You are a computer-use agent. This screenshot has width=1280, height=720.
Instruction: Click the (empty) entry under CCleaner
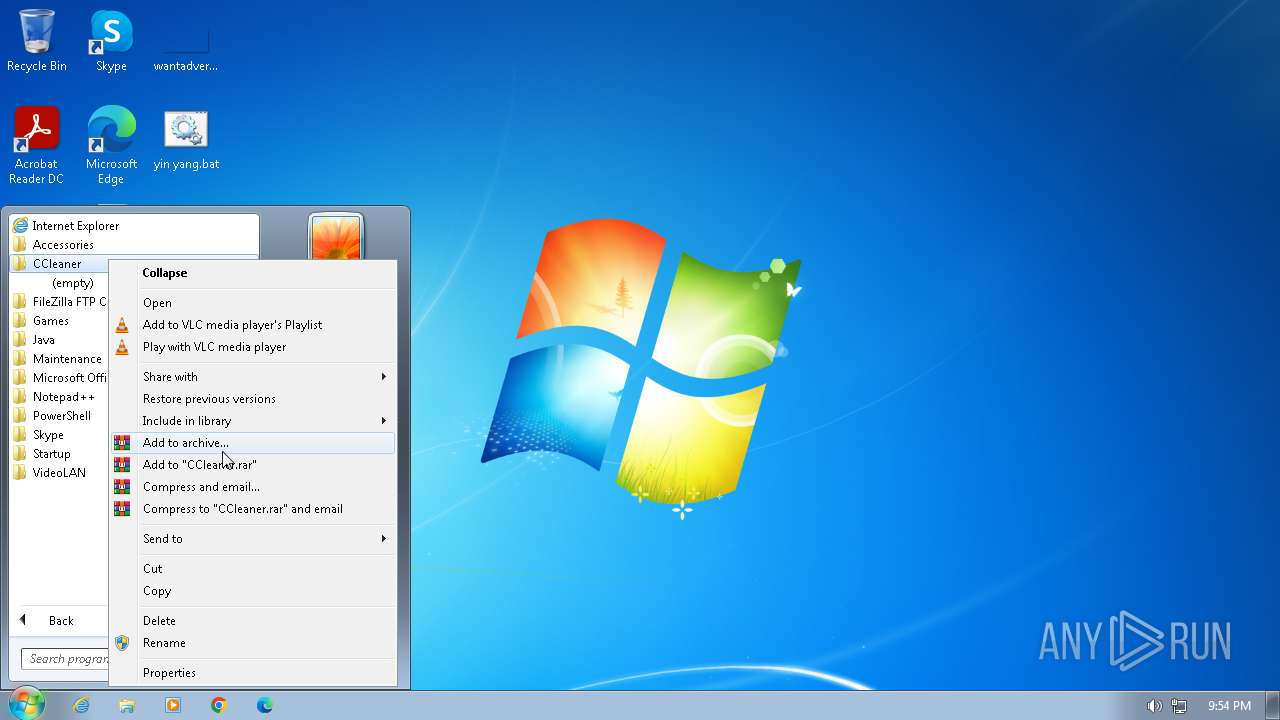tap(73, 283)
